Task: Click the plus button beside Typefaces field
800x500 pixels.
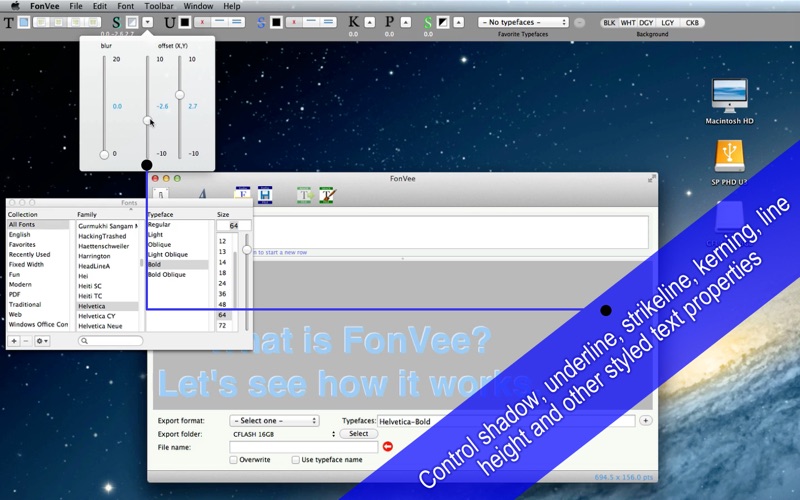Action: click(x=645, y=420)
